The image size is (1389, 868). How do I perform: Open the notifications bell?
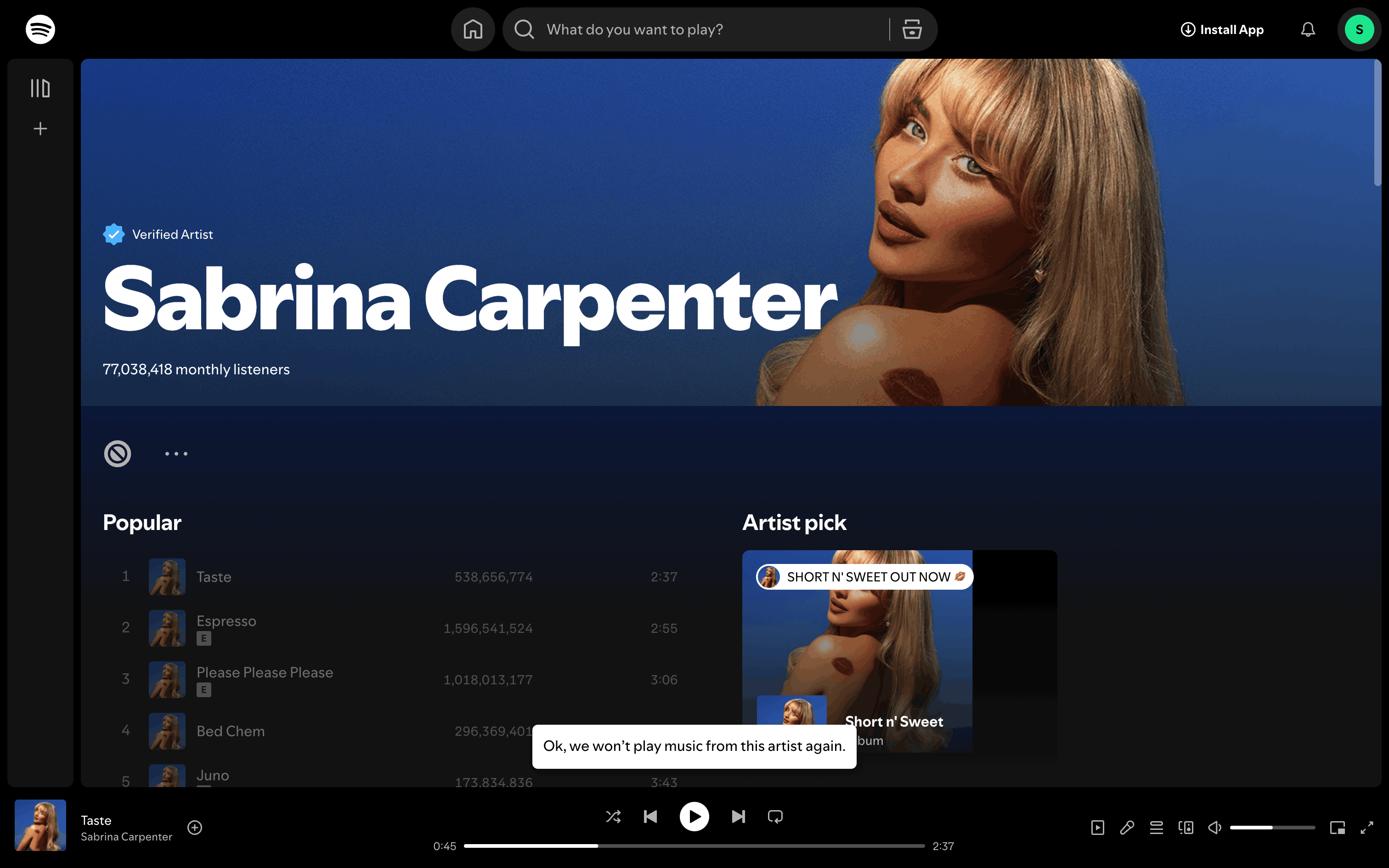pyautogui.click(x=1308, y=29)
